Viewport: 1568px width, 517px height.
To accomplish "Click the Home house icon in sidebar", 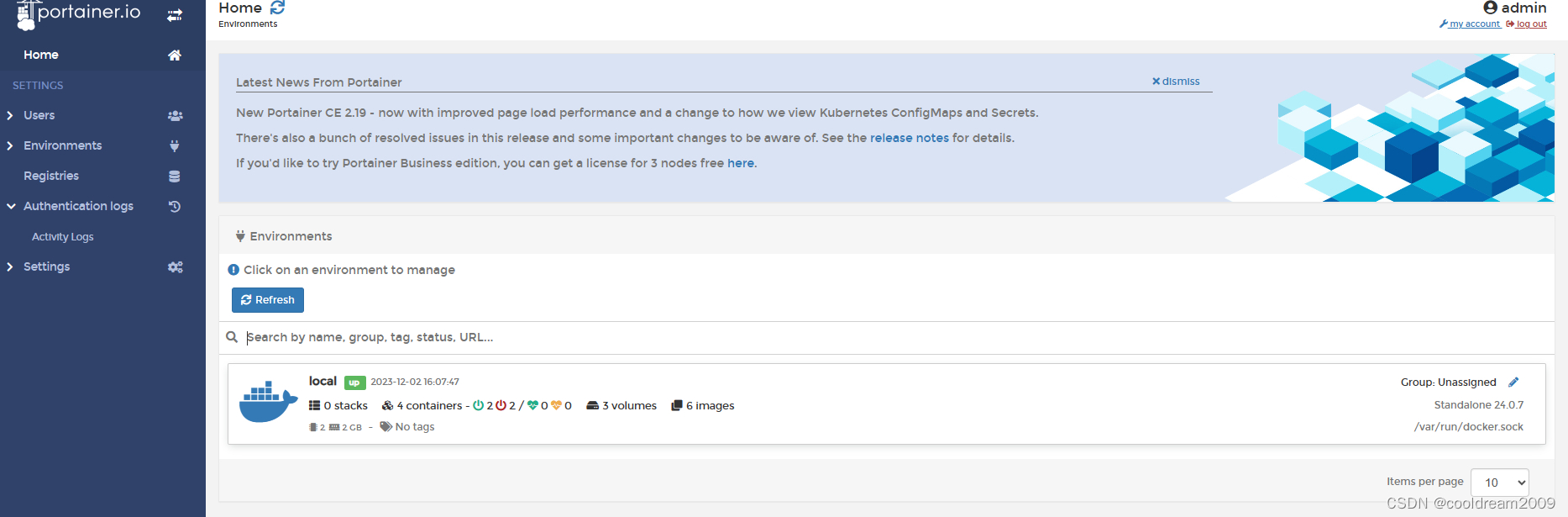I will tap(175, 55).
